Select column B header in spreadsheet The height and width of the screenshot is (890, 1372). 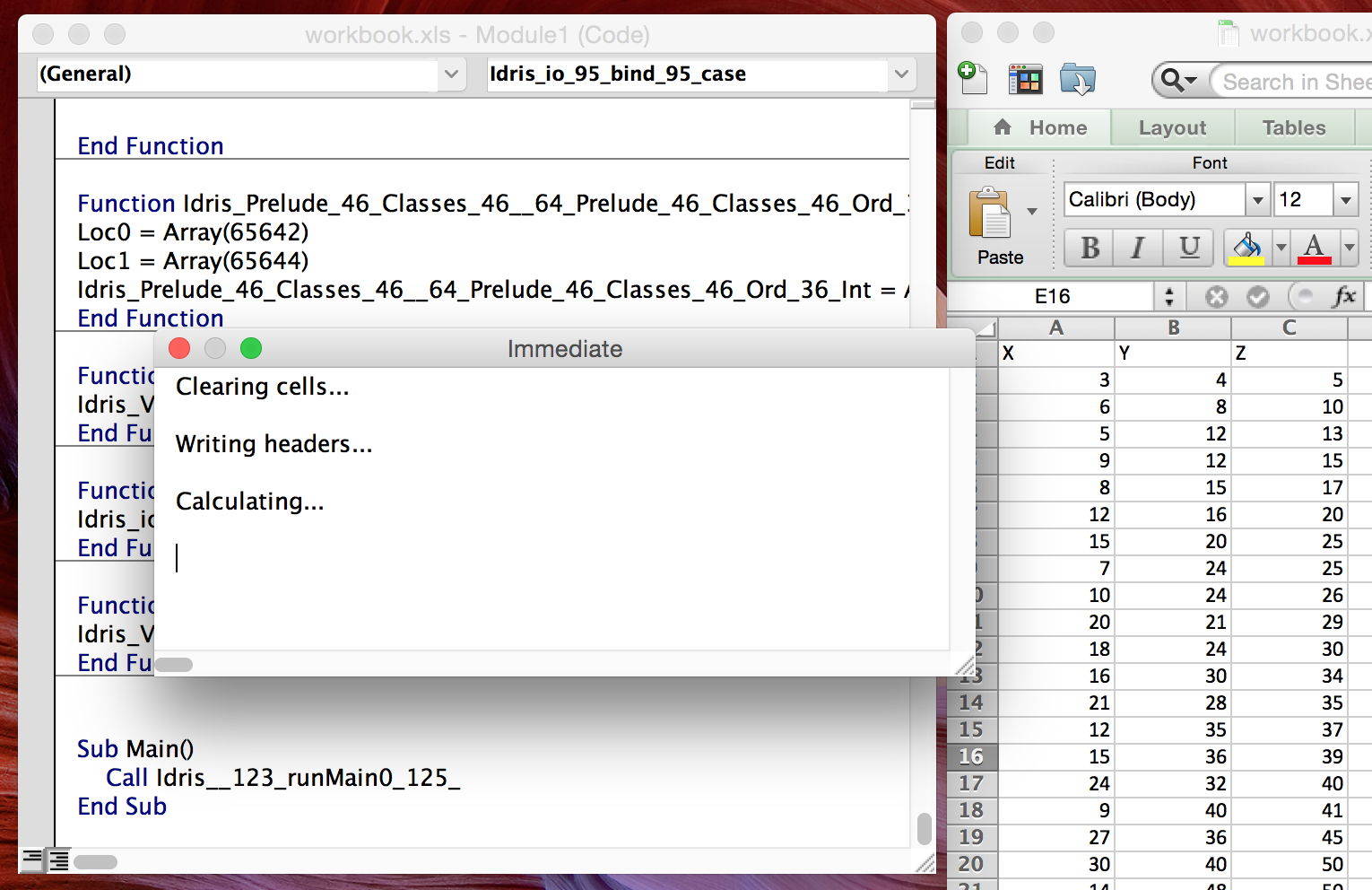(1173, 327)
